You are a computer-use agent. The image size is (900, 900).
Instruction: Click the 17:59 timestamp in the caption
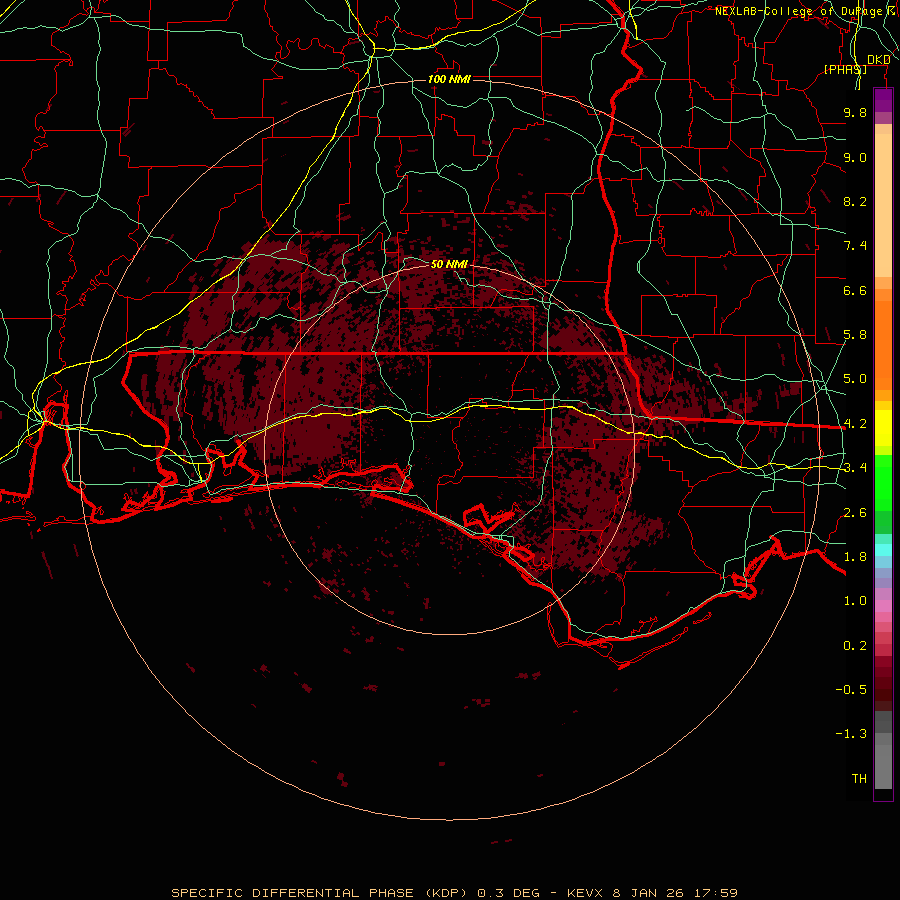coord(715,893)
